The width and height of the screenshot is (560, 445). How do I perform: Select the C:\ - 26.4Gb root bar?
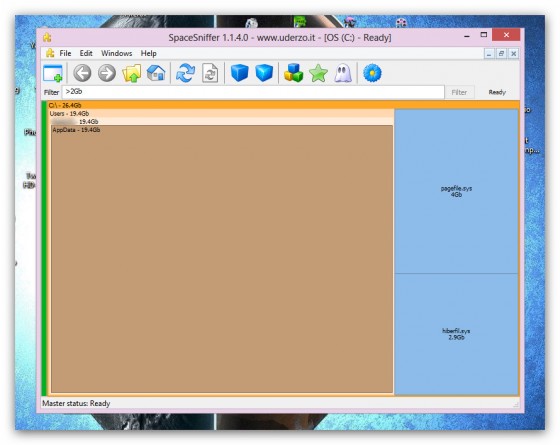[284, 105]
